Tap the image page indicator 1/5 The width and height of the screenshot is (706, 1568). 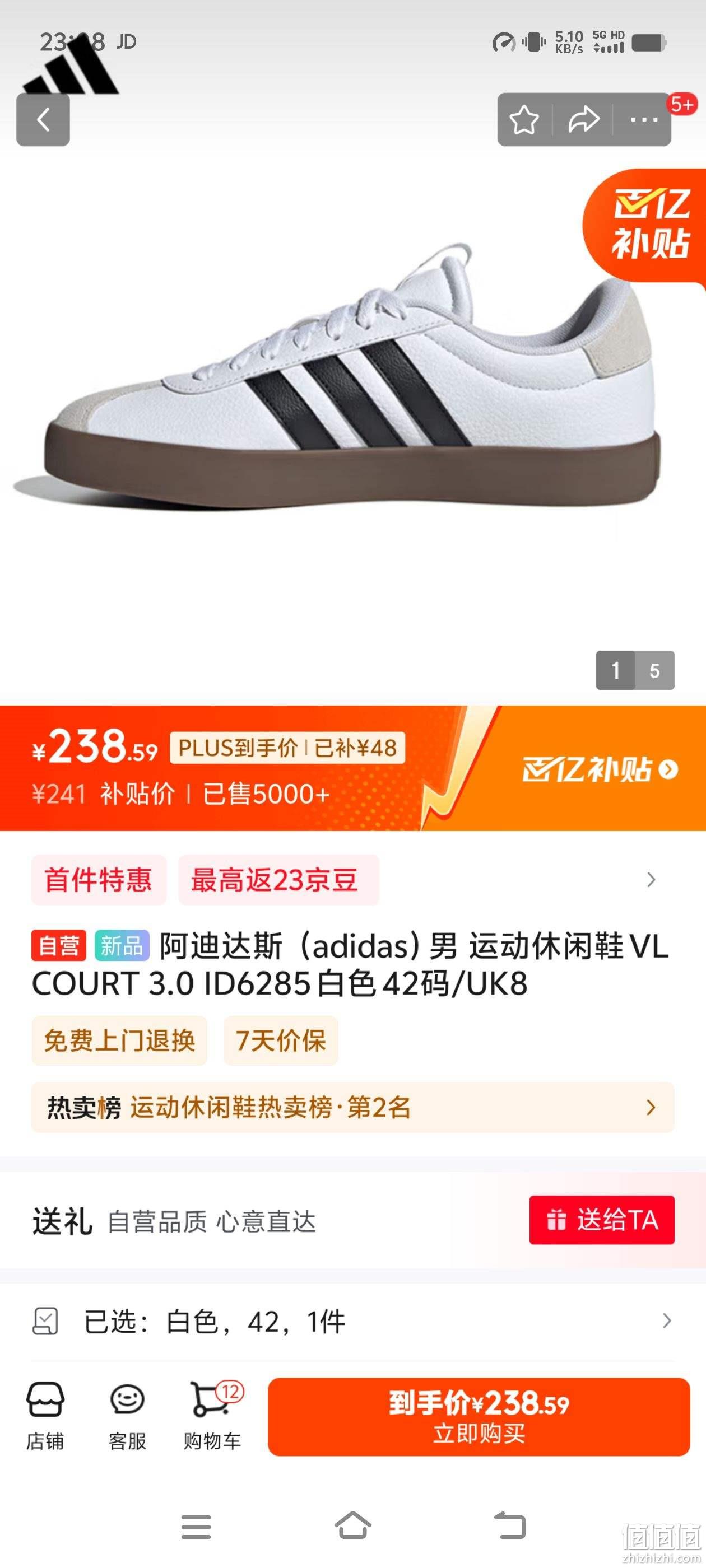click(x=635, y=670)
